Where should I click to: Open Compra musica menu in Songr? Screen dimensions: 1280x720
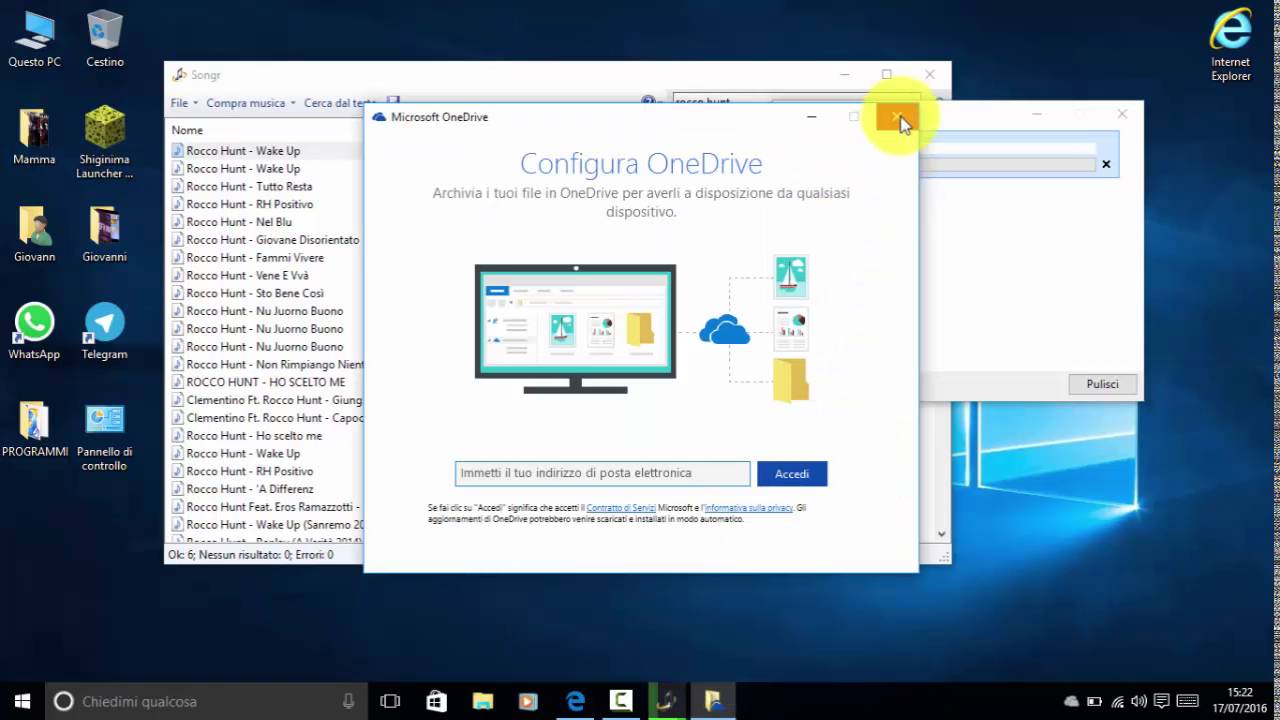click(251, 103)
